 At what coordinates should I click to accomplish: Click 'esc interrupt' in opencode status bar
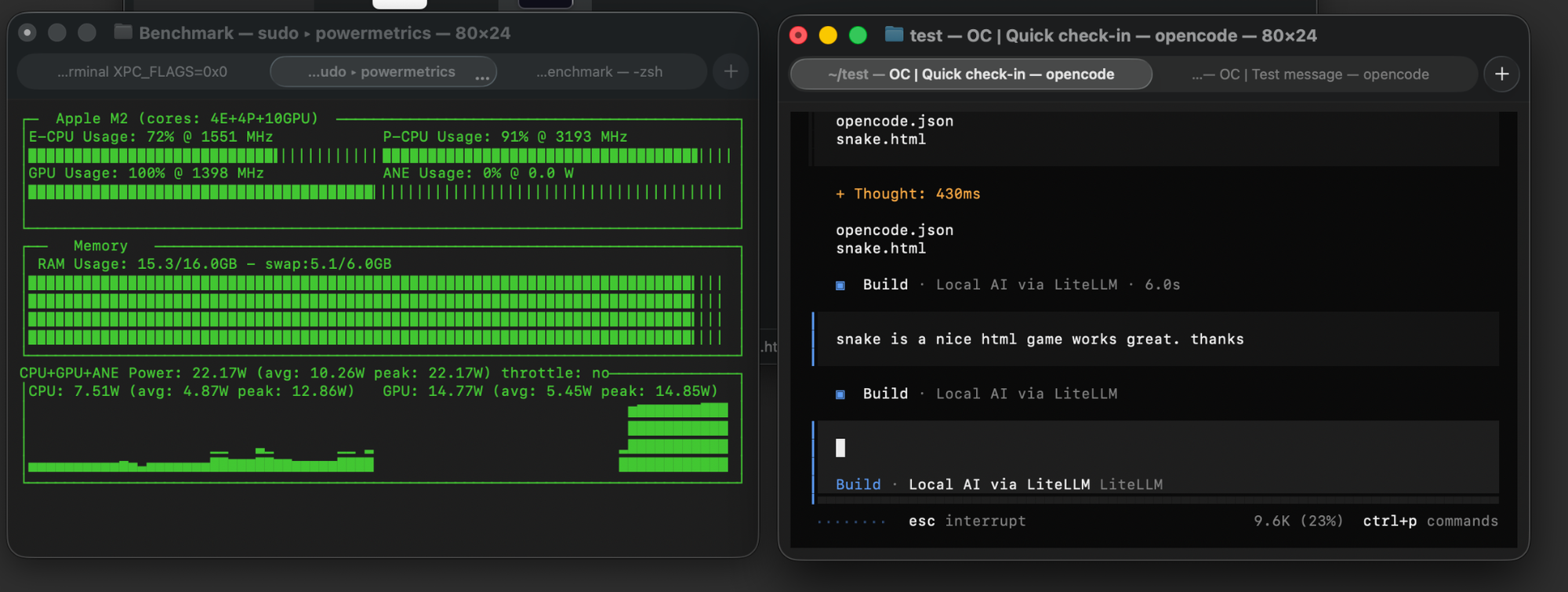click(967, 521)
